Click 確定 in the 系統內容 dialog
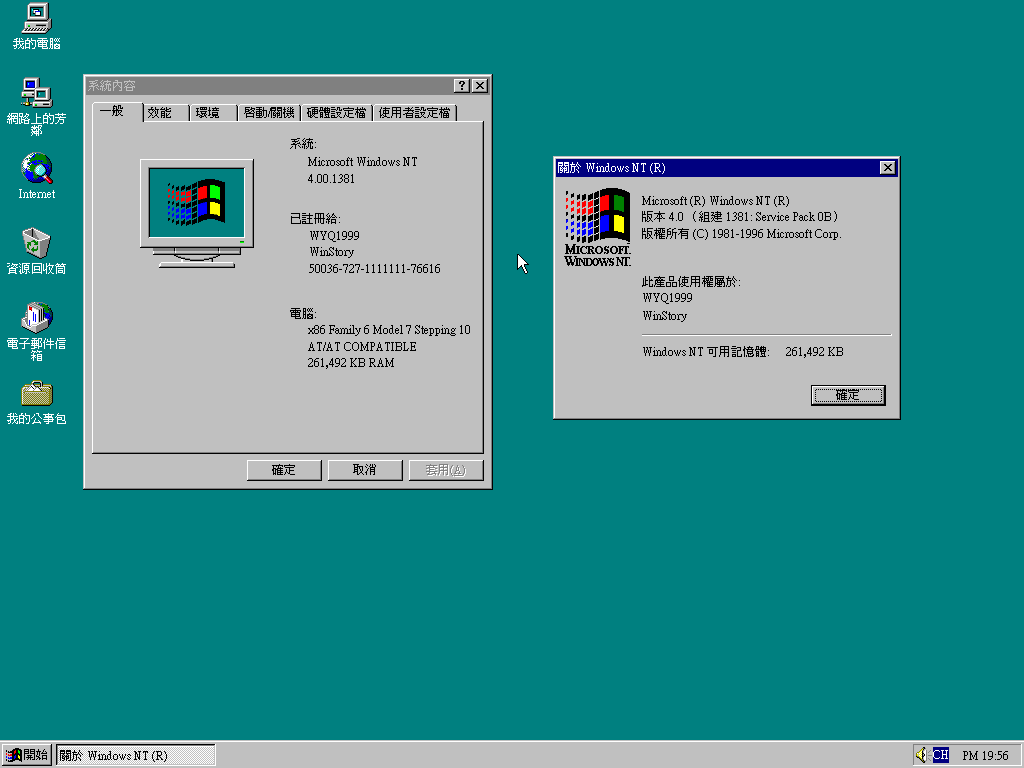Screen dimensions: 1024x768 [284, 470]
